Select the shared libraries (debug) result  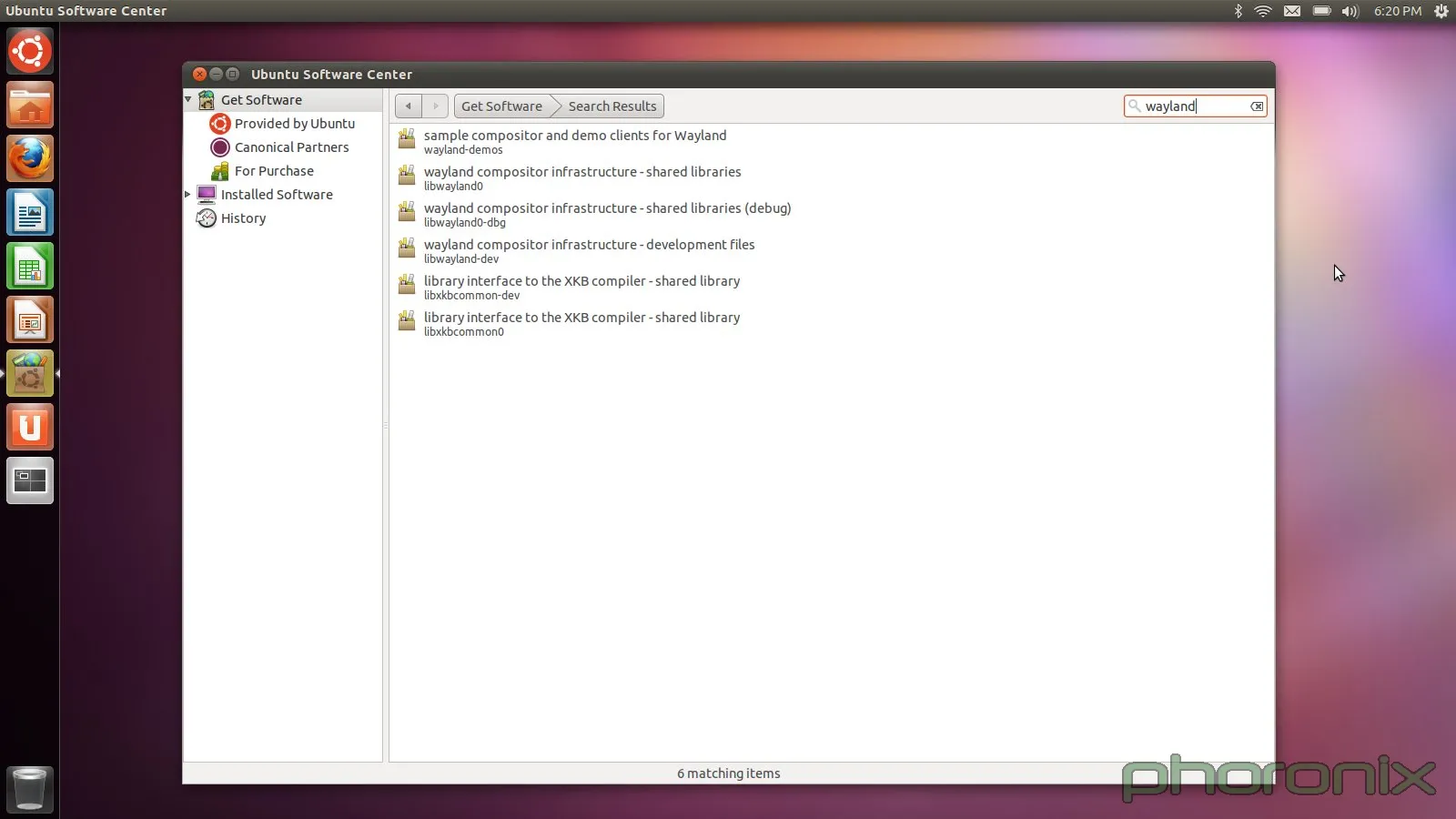coord(832,214)
